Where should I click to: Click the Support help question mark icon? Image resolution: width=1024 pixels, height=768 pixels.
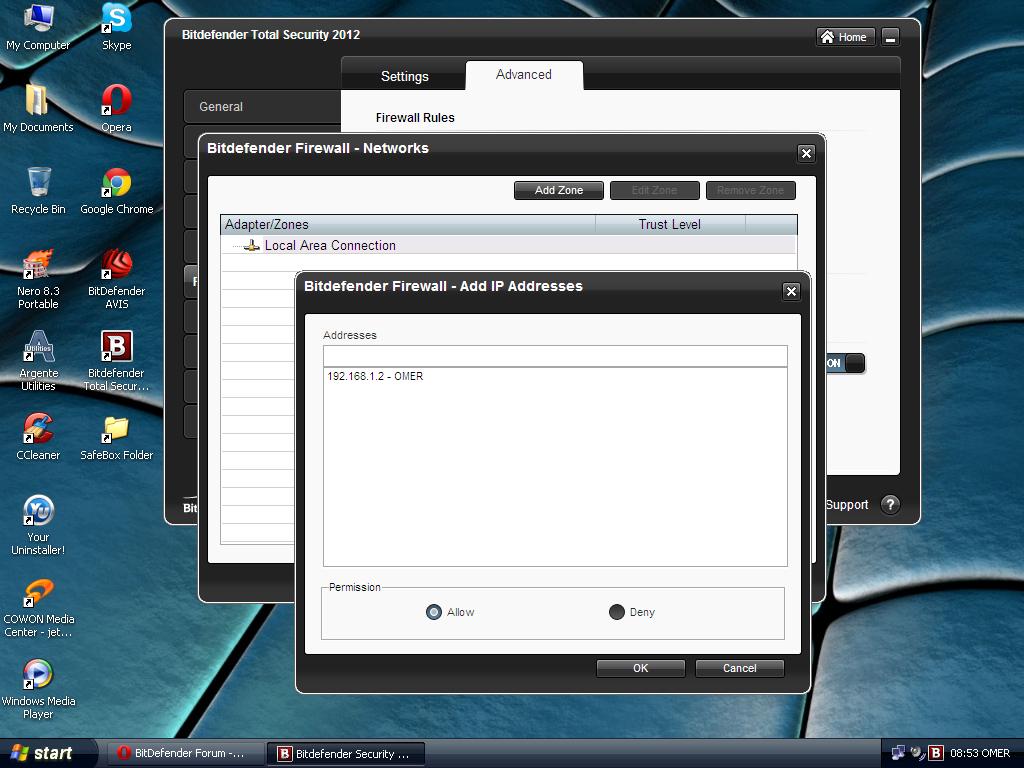[x=889, y=504]
